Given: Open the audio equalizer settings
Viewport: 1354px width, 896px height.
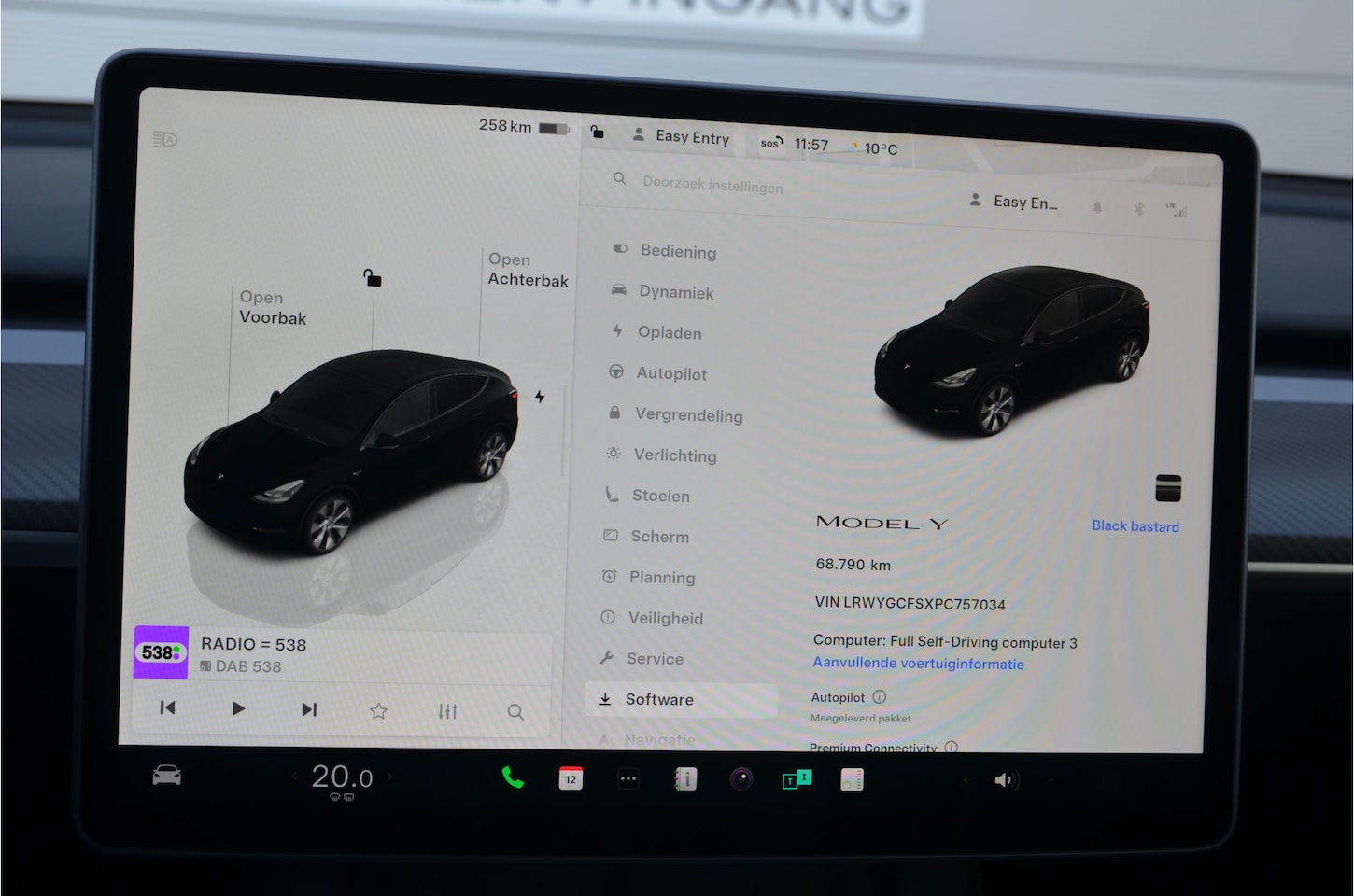Looking at the screenshot, I should [447, 711].
